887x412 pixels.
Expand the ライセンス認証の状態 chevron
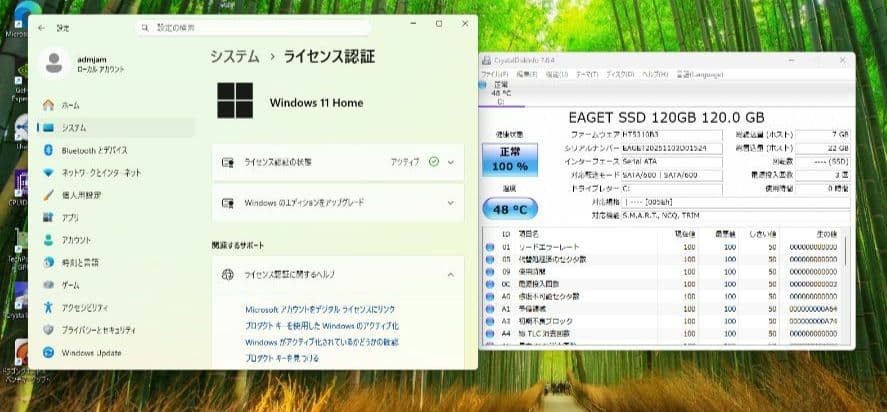click(x=451, y=162)
